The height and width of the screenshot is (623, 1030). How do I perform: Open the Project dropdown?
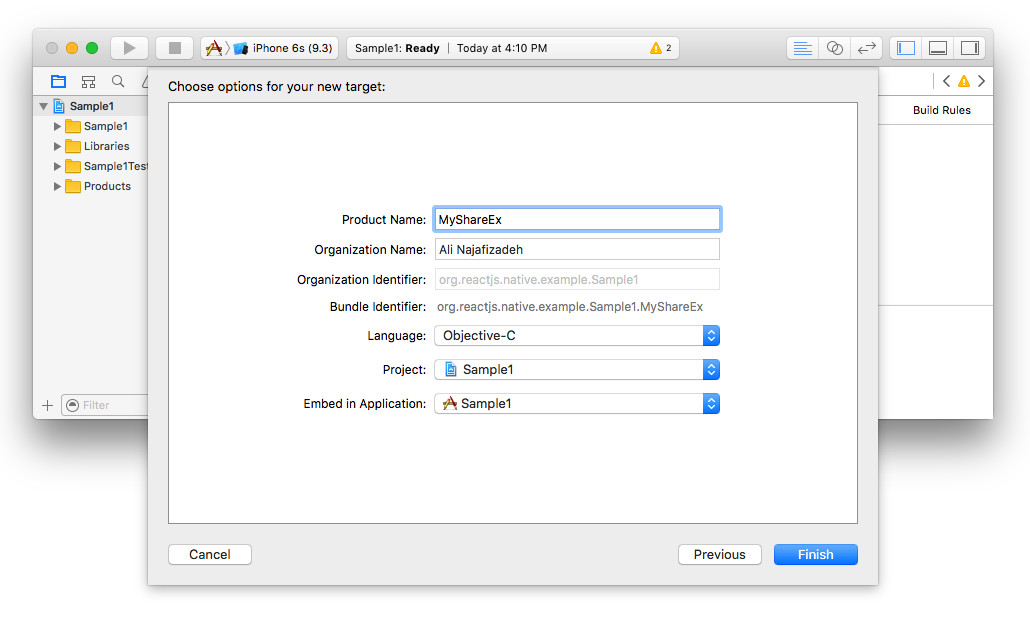(577, 369)
